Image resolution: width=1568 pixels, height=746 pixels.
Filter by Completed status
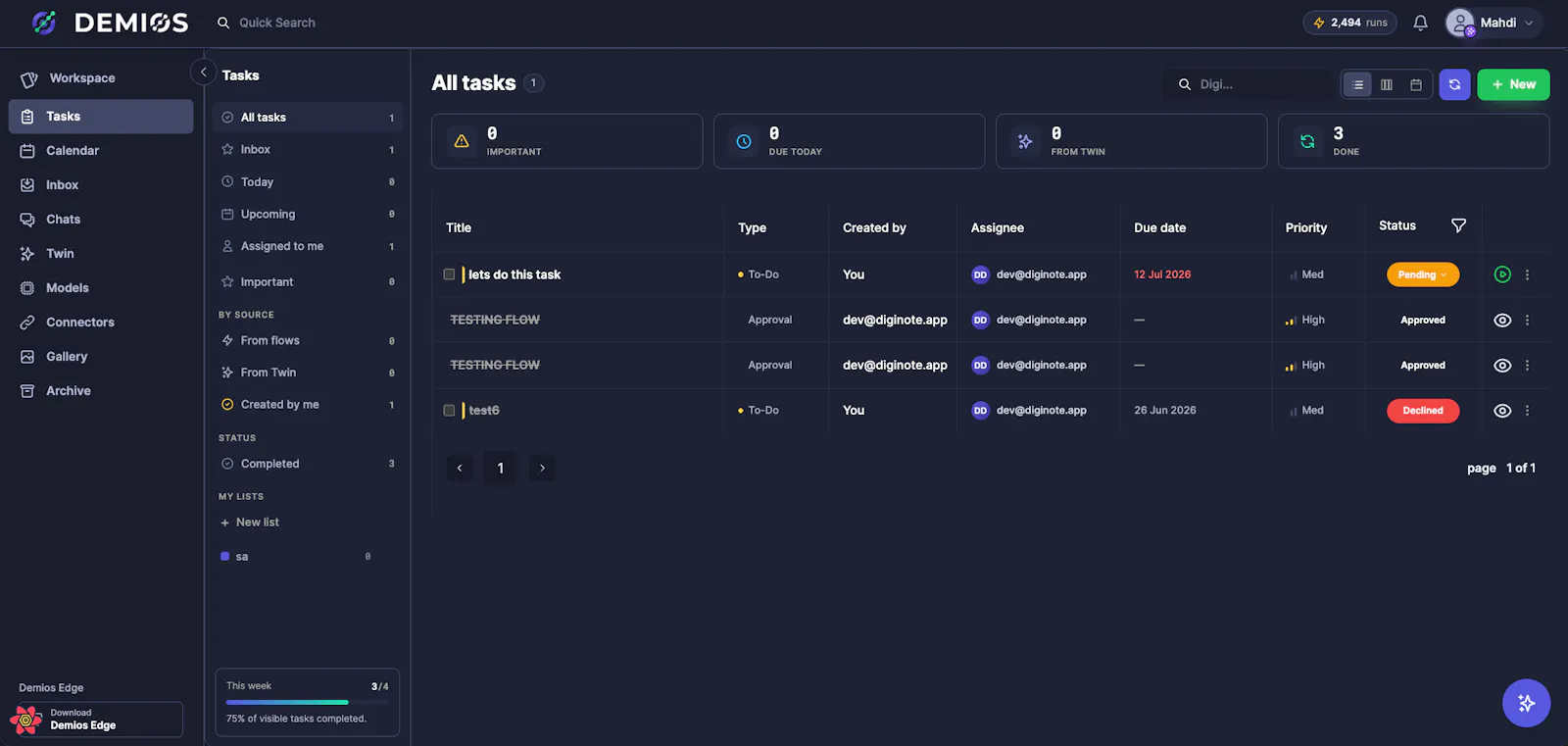(x=308, y=464)
